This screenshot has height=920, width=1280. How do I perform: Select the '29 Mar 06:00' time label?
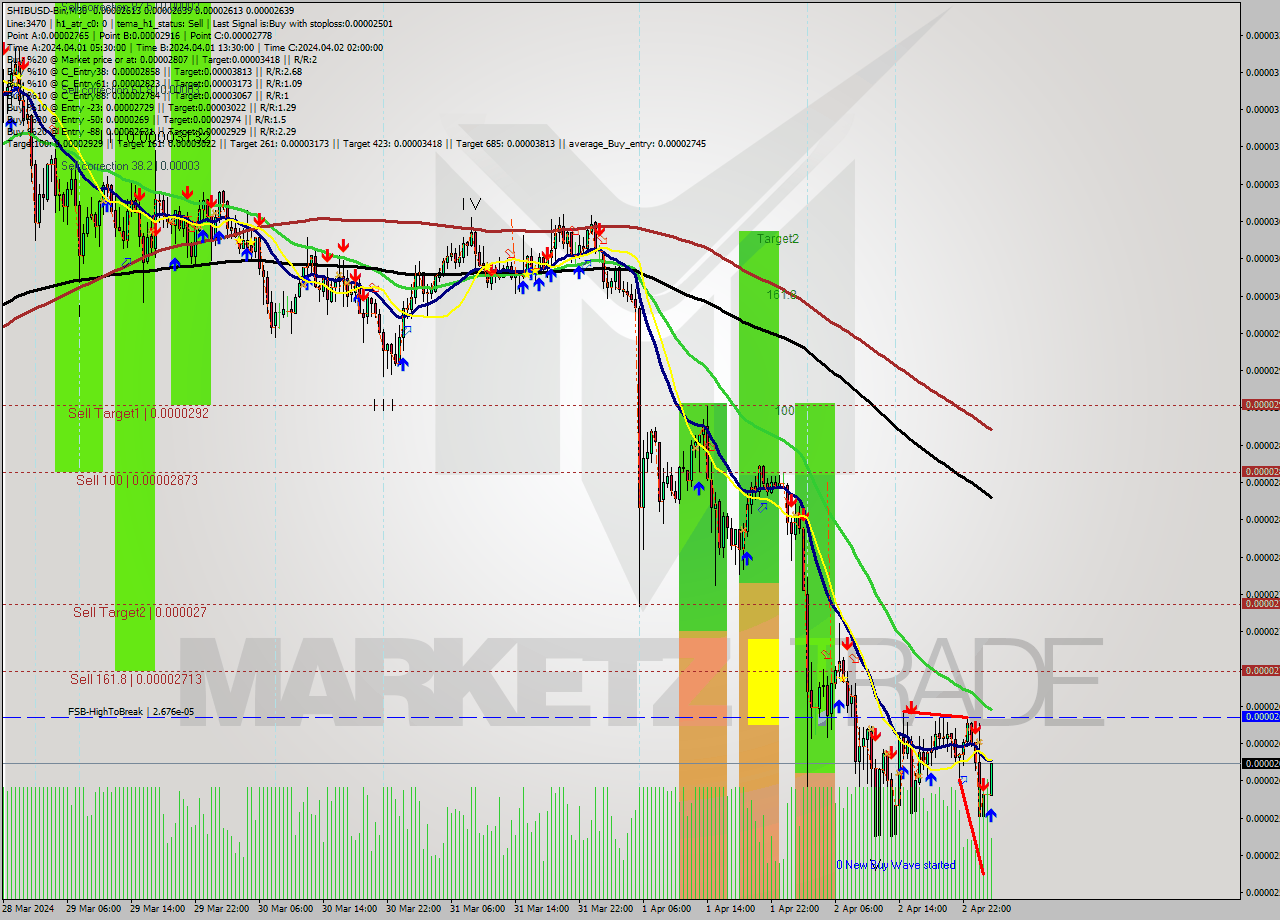click(93, 909)
